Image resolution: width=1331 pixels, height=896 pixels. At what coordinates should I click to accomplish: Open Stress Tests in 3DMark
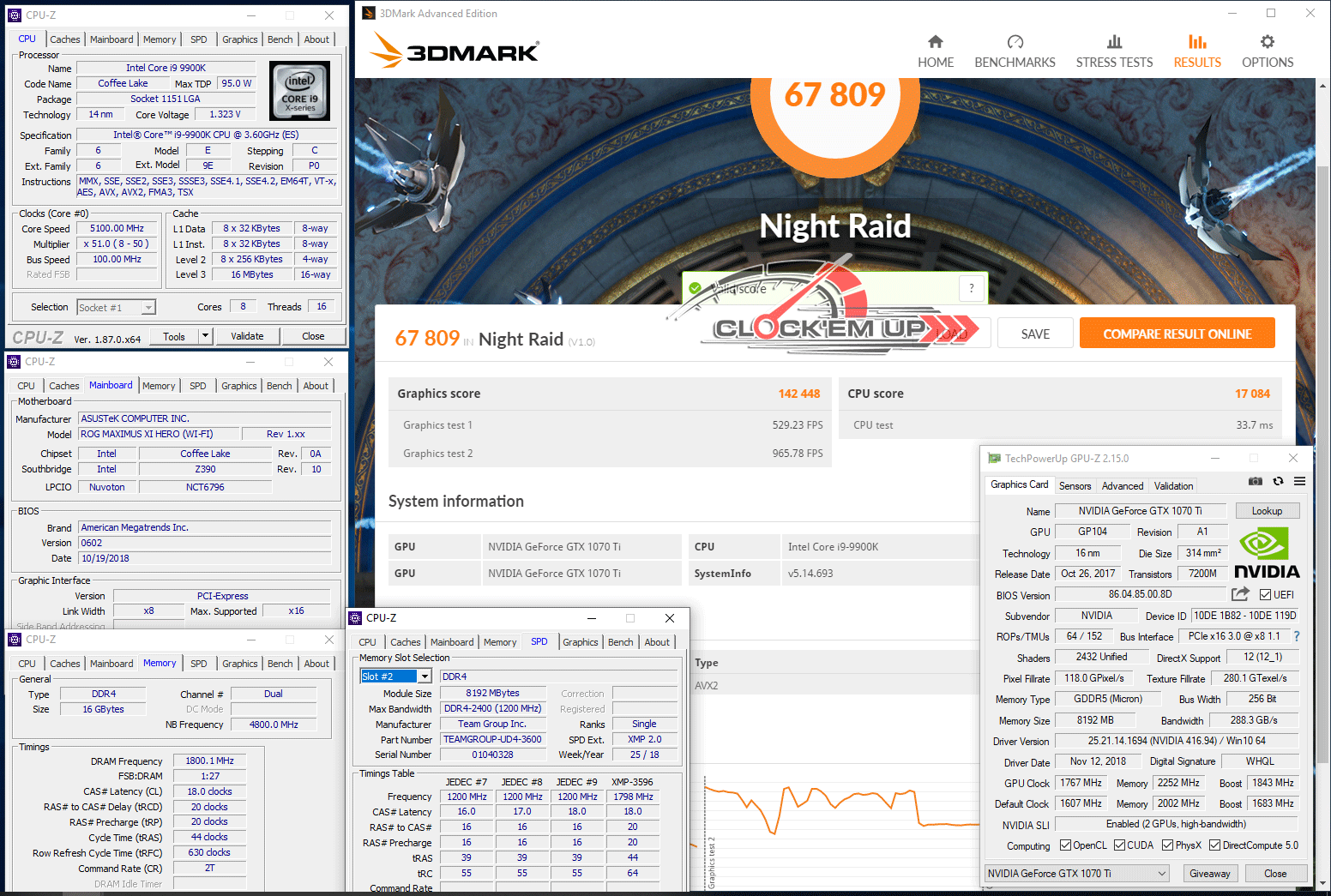(1114, 52)
